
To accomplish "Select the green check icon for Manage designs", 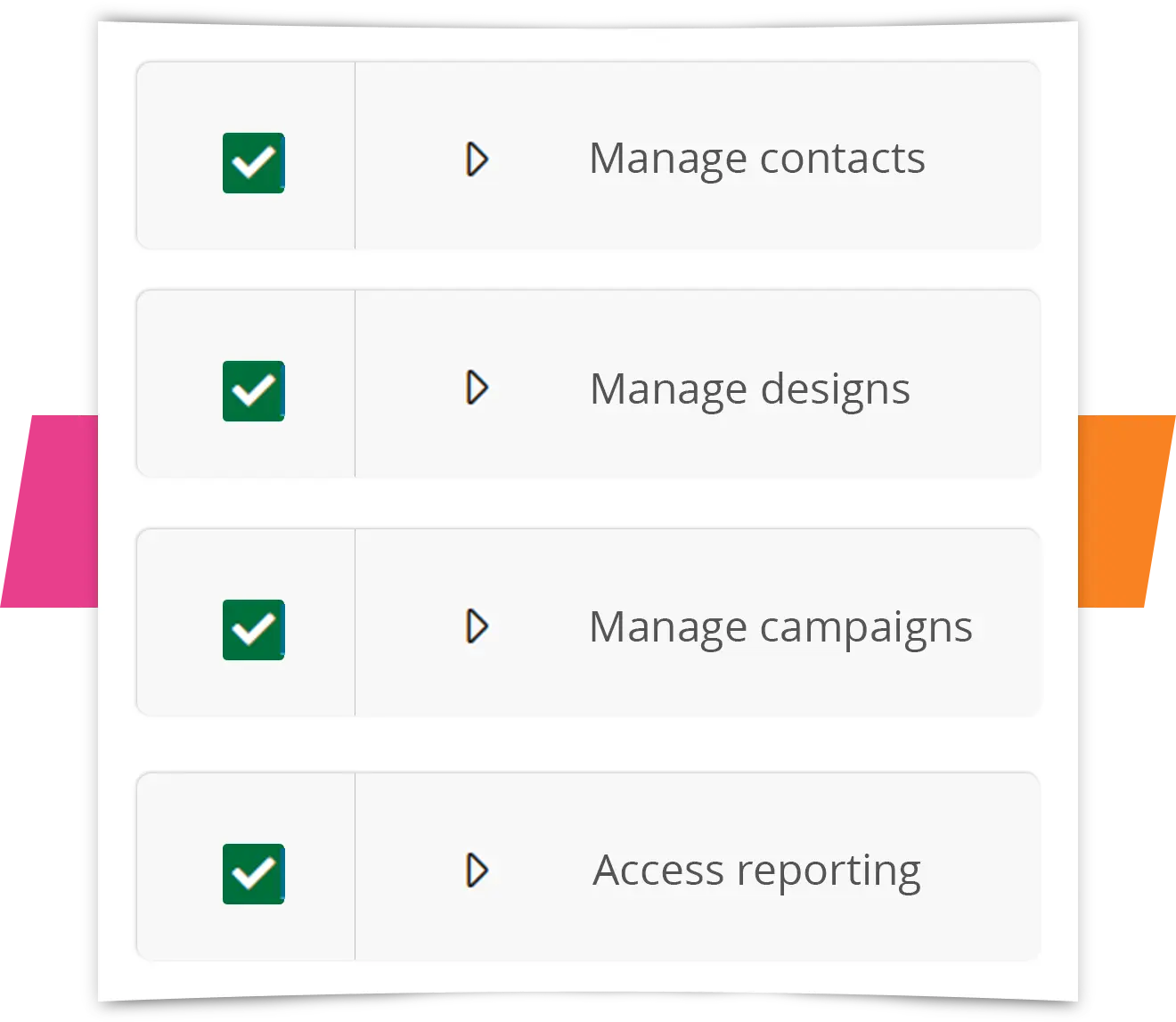I will click(252, 390).
